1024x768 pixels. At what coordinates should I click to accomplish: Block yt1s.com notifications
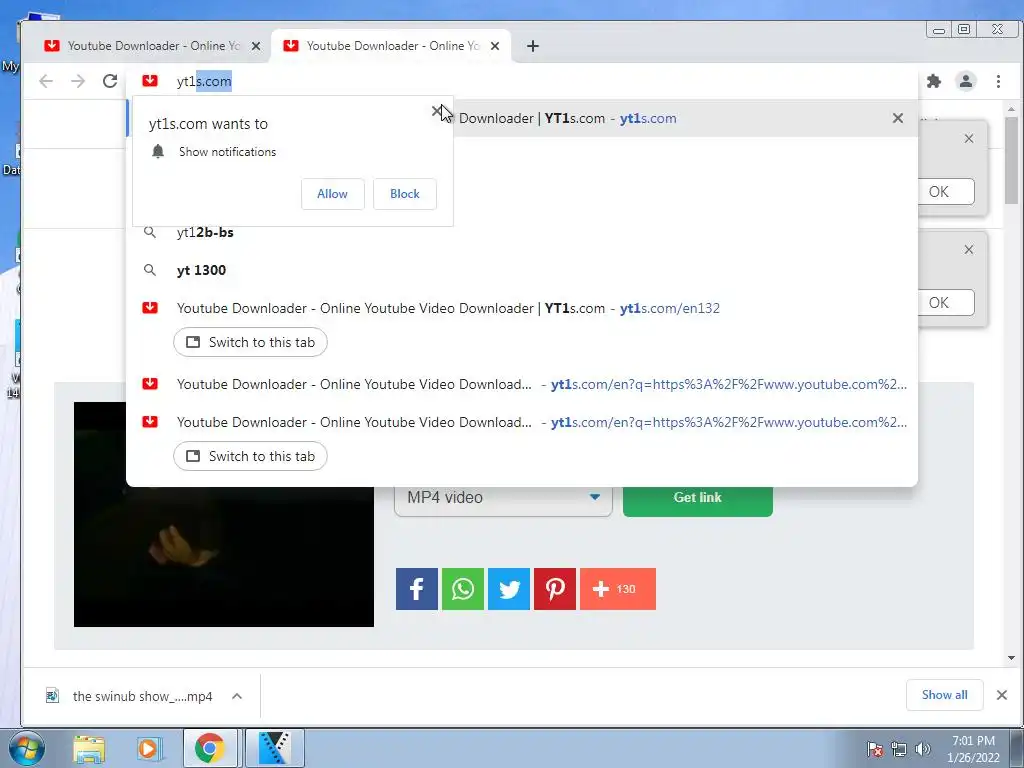(x=405, y=194)
